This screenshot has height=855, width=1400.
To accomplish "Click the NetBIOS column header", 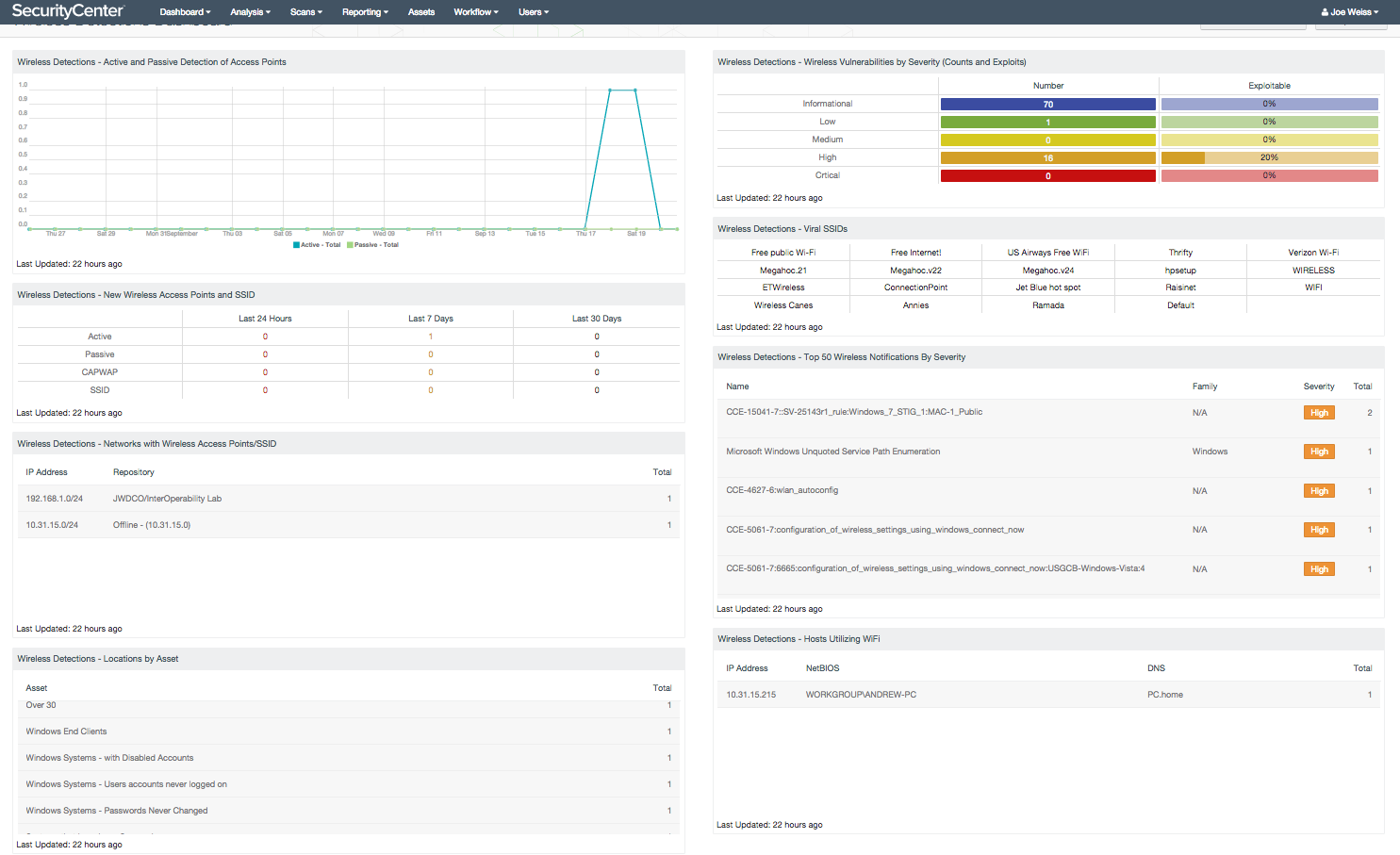I will (822, 668).
